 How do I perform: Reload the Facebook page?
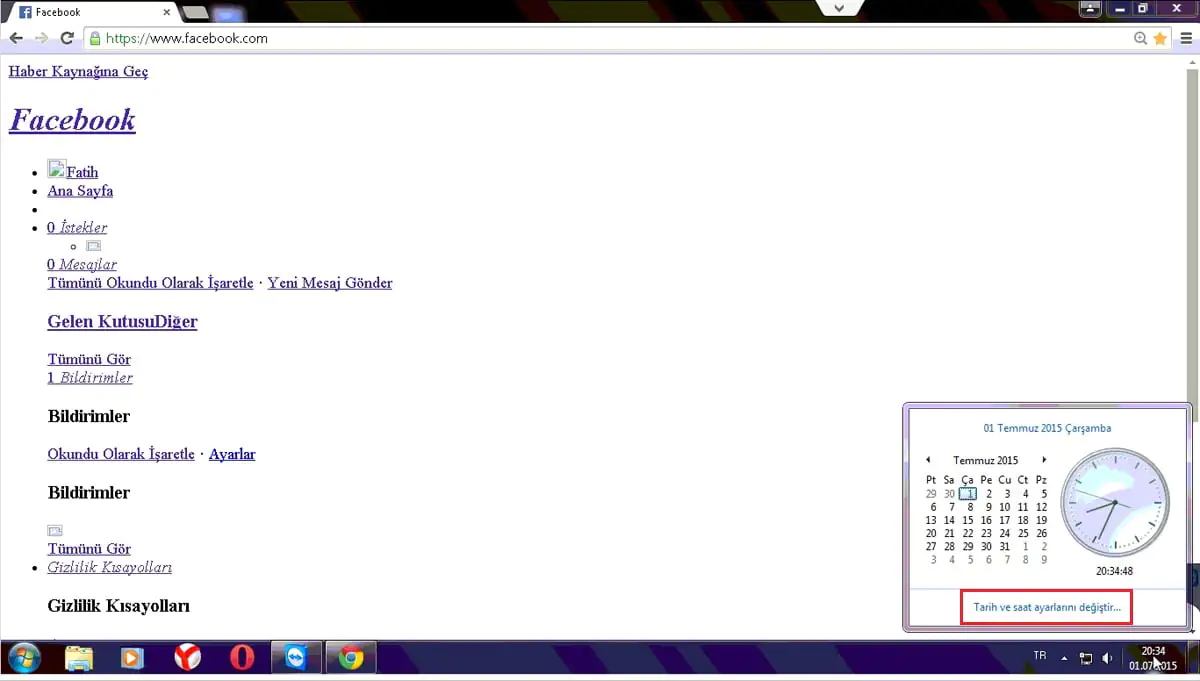click(x=67, y=38)
